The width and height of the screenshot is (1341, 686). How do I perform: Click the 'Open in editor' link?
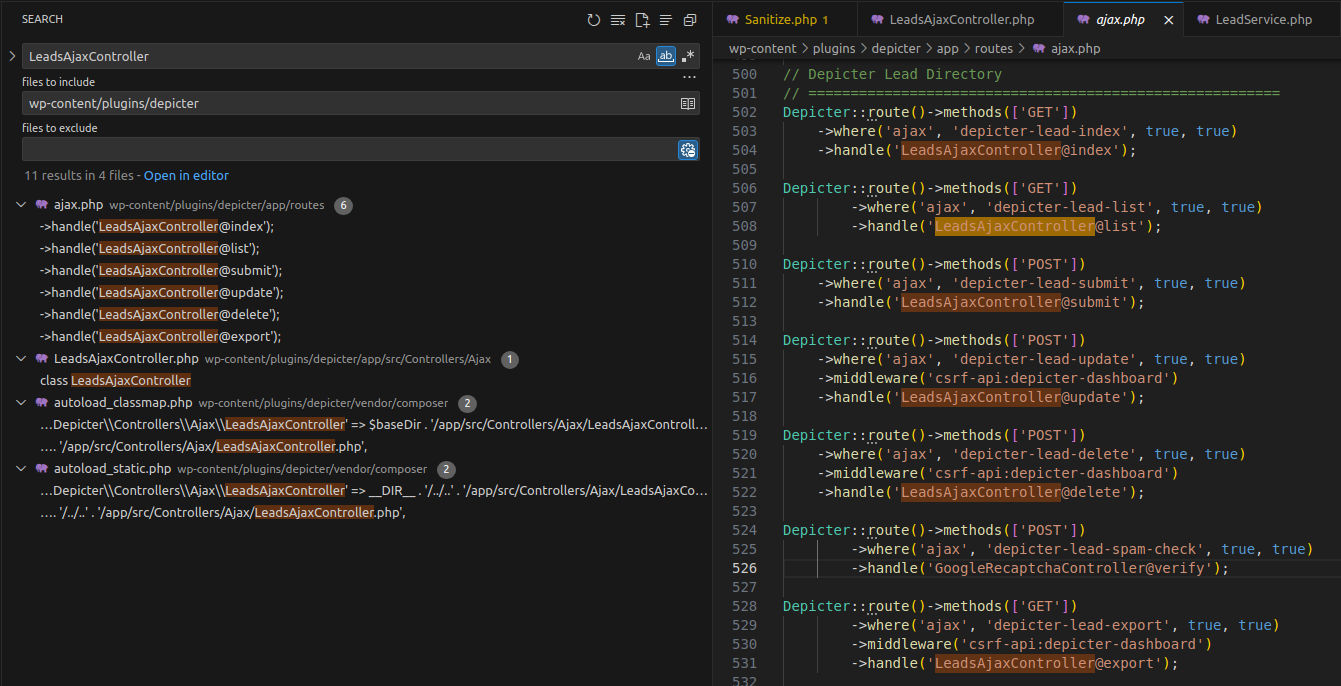[186, 176]
